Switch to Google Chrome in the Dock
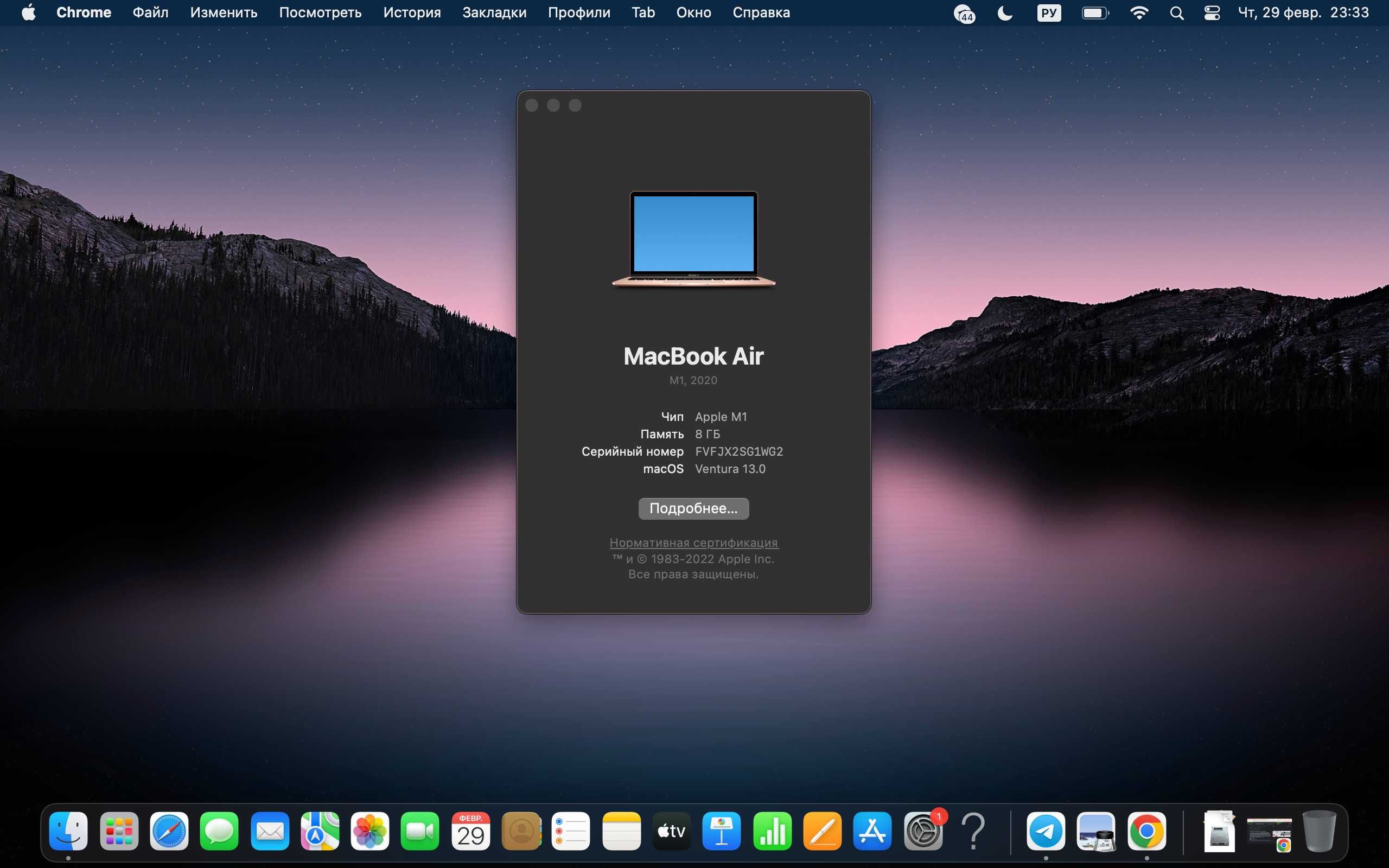This screenshot has height=868, width=1389. [1147, 831]
